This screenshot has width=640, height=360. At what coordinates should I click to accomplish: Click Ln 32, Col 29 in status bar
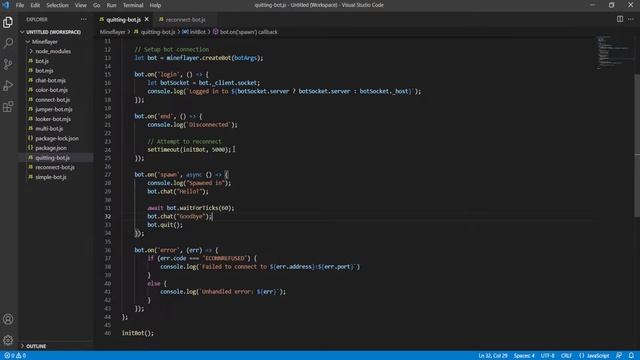click(493, 356)
